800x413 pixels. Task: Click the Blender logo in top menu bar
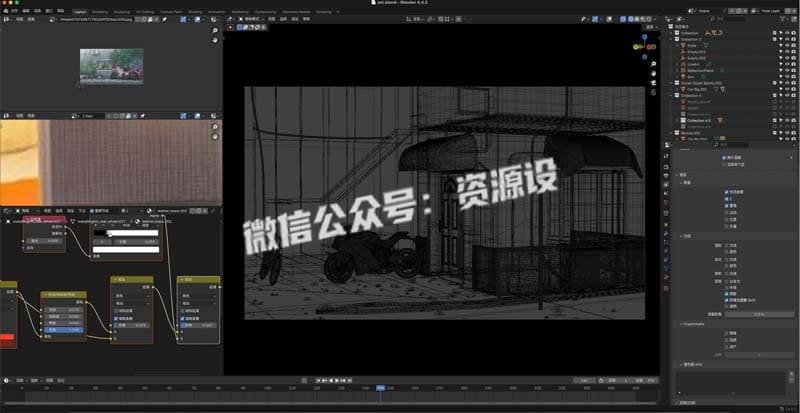[x=5, y=11]
